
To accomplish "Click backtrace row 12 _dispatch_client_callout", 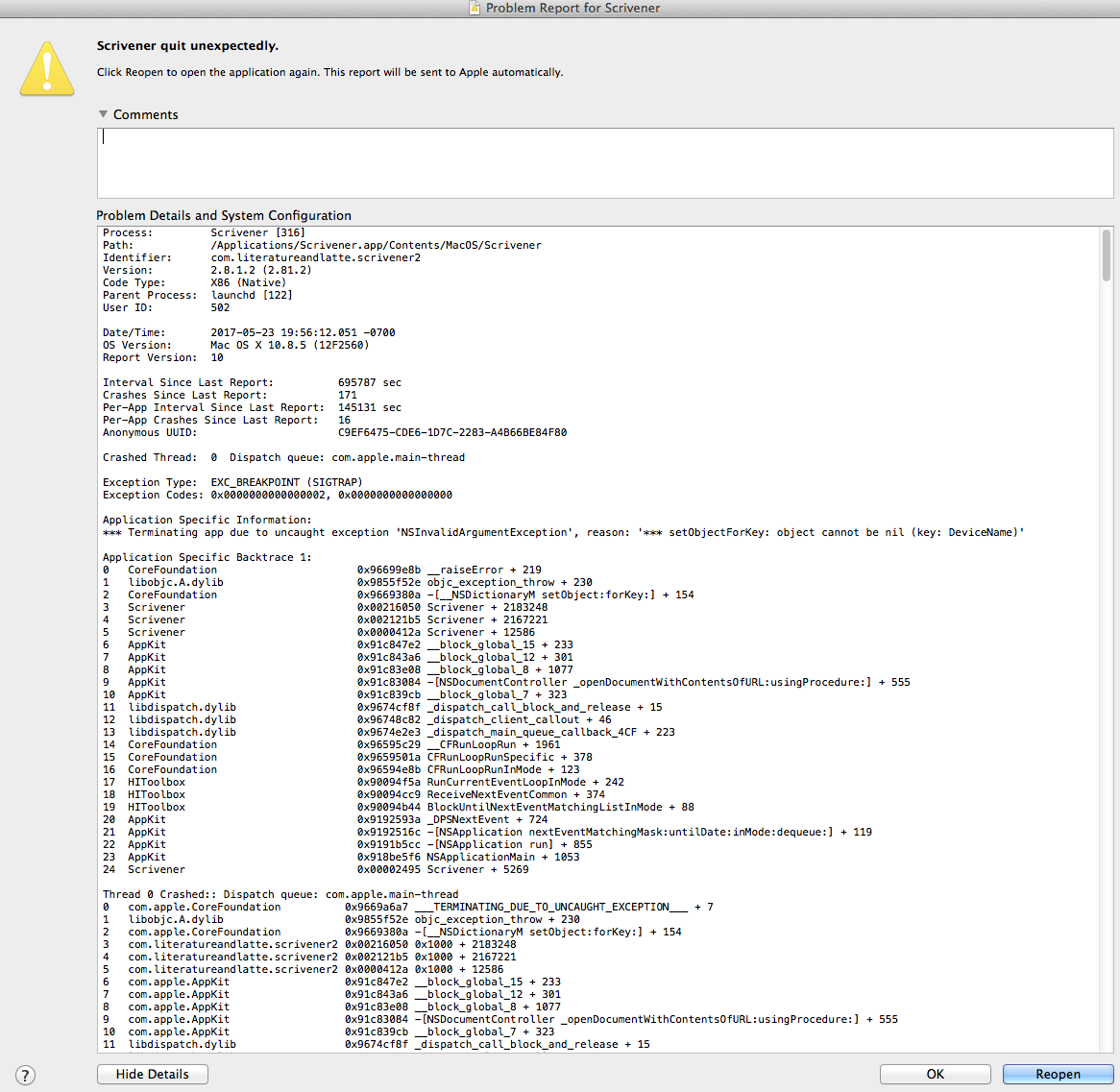I will coord(357,720).
